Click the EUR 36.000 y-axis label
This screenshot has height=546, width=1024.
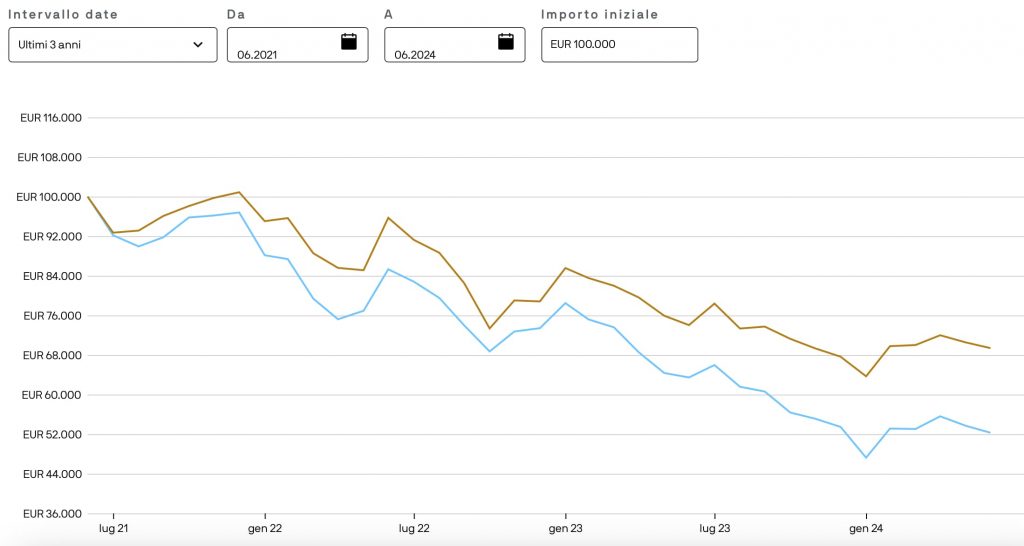pyautogui.click(x=50, y=513)
